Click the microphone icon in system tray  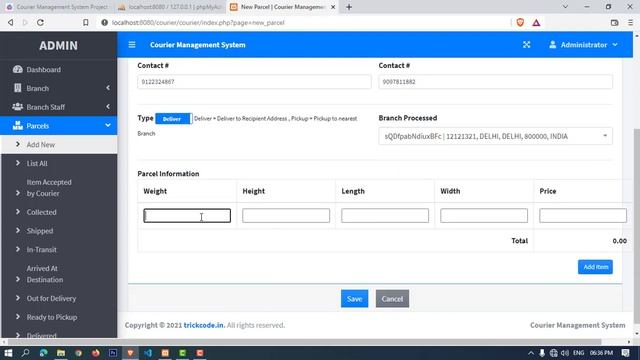click(x=542, y=353)
